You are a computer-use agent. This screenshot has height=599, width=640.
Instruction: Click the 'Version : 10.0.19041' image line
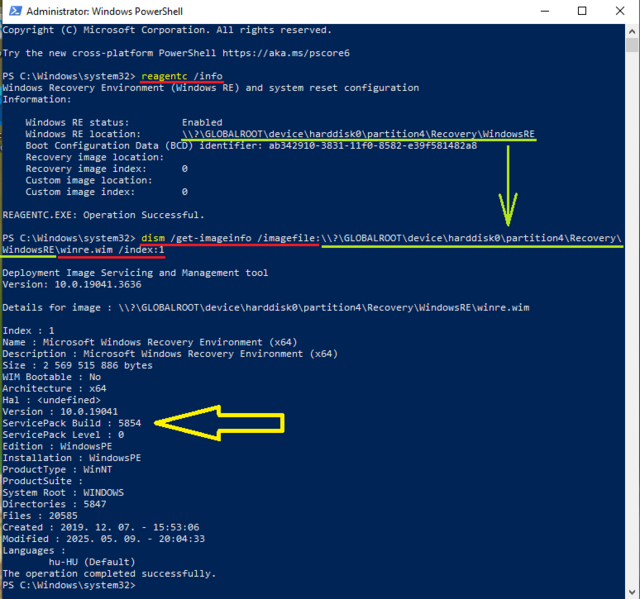point(60,411)
